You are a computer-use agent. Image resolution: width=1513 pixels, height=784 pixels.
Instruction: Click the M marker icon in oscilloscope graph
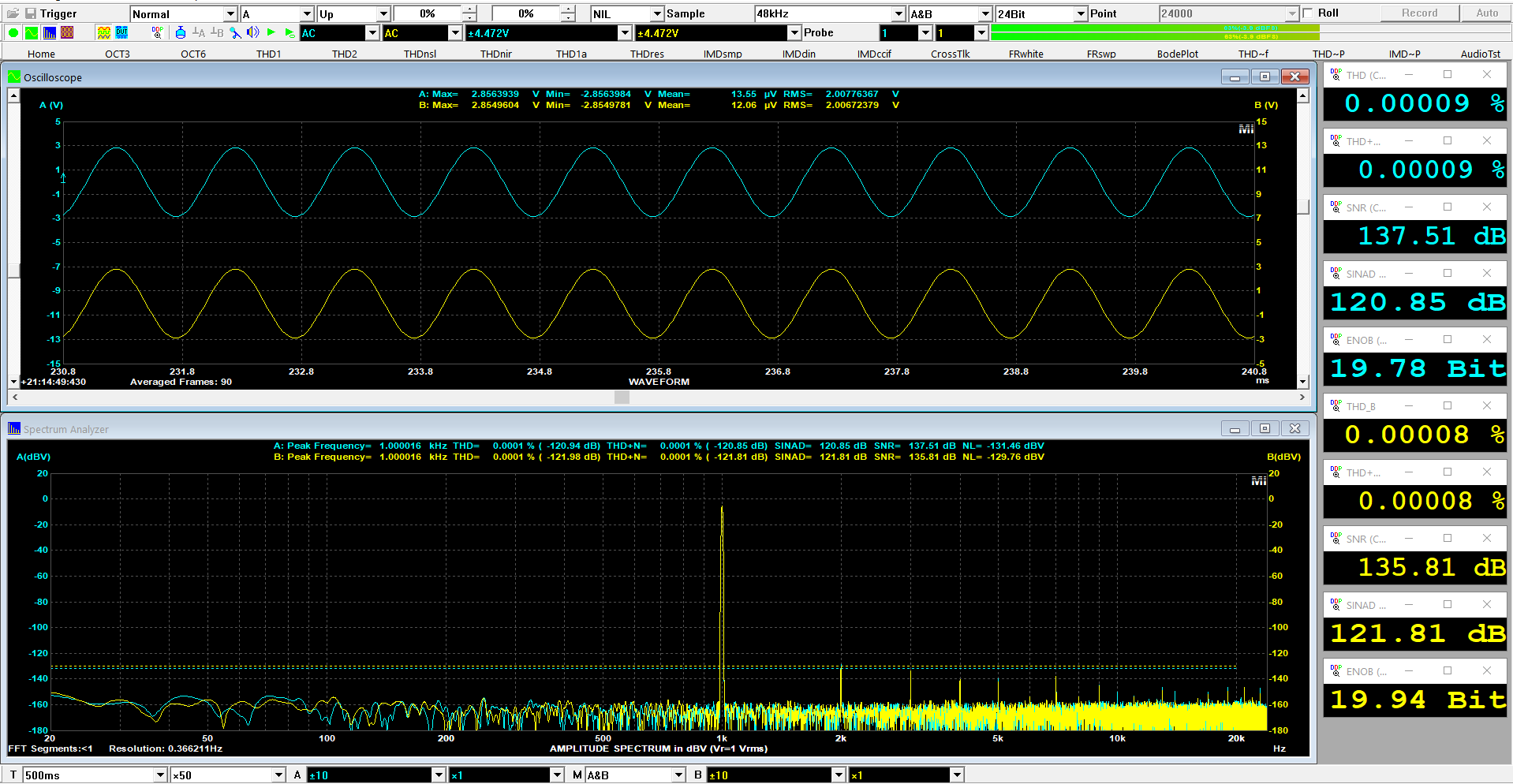tap(1246, 129)
